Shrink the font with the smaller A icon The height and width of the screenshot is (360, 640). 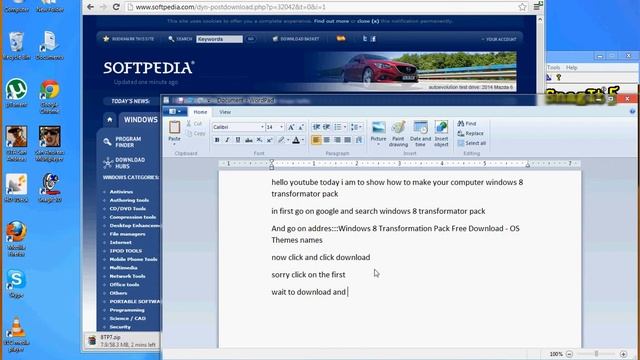point(301,127)
